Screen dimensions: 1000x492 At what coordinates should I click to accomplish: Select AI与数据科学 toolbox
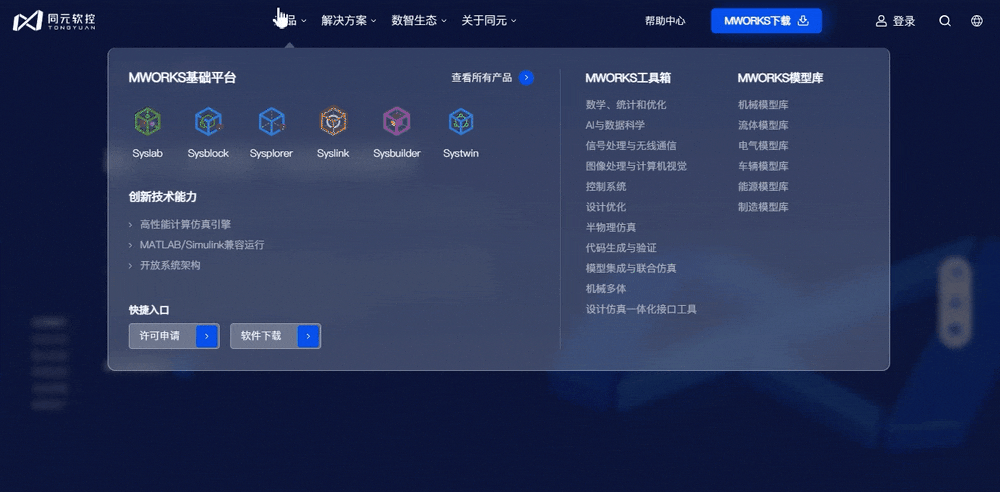click(615, 125)
